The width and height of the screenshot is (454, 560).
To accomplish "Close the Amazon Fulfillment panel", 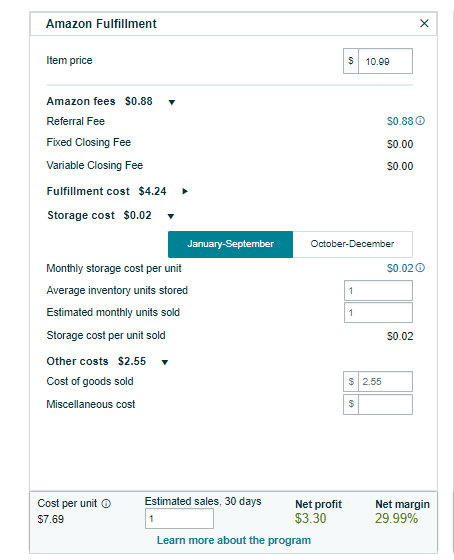I will point(424,24).
